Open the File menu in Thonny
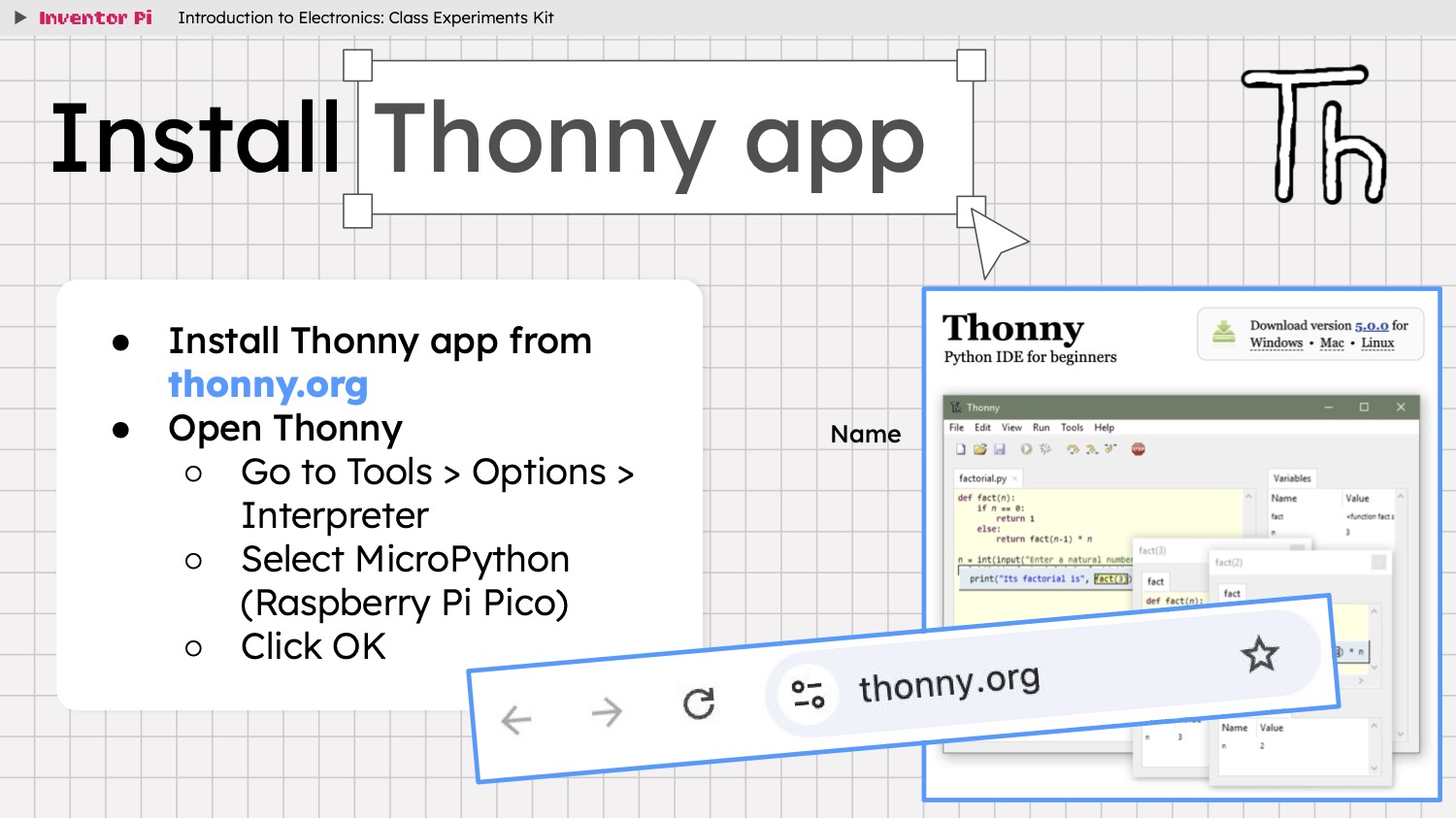Viewport: 1456px width, 818px height. [956, 428]
